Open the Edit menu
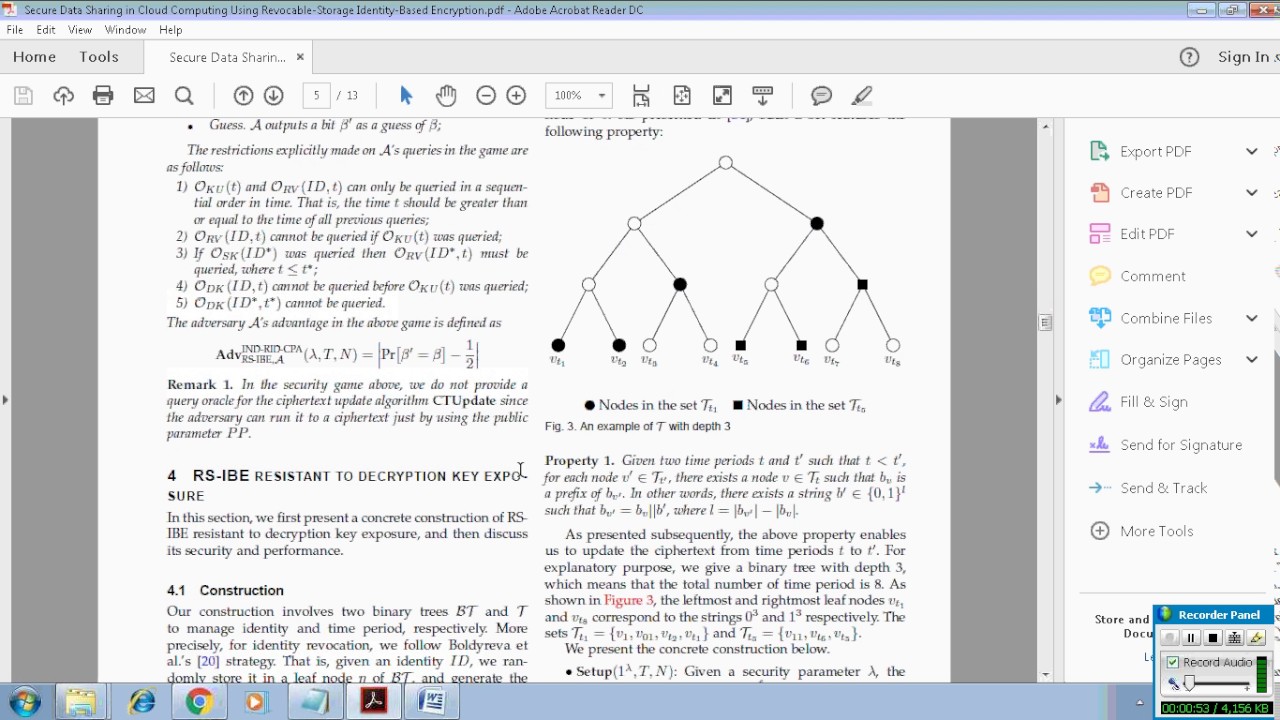 (x=46, y=30)
